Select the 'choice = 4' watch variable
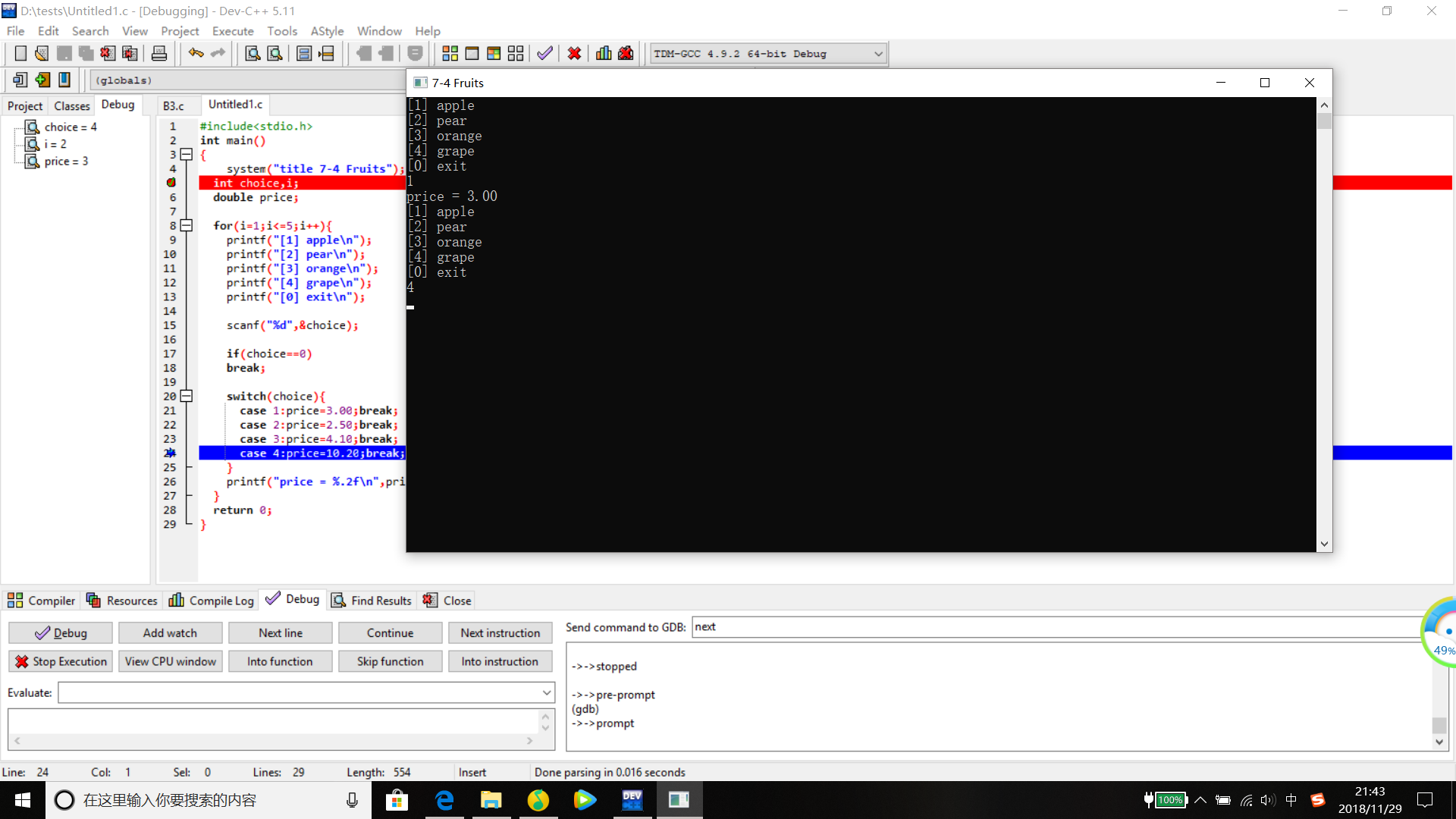Viewport: 1456px width, 819px height. click(71, 127)
